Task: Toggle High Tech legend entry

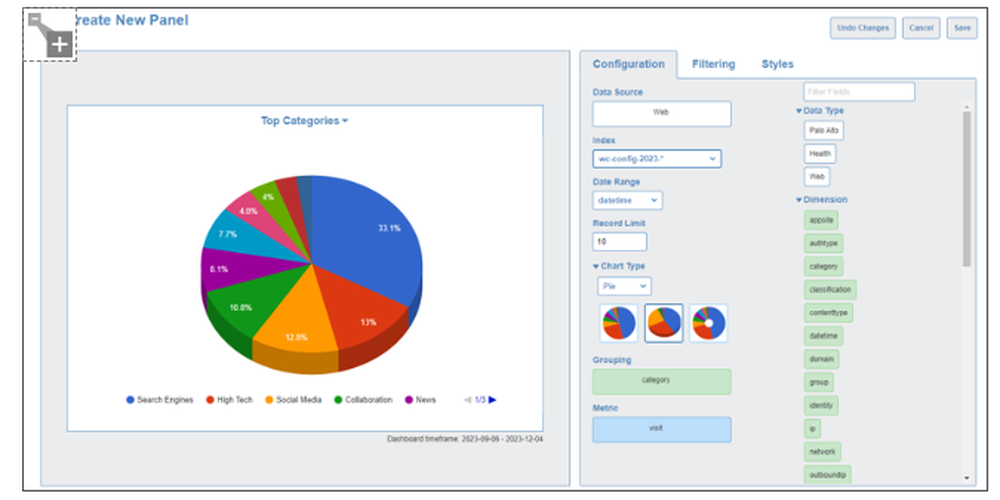Action: tap(229, 400)
